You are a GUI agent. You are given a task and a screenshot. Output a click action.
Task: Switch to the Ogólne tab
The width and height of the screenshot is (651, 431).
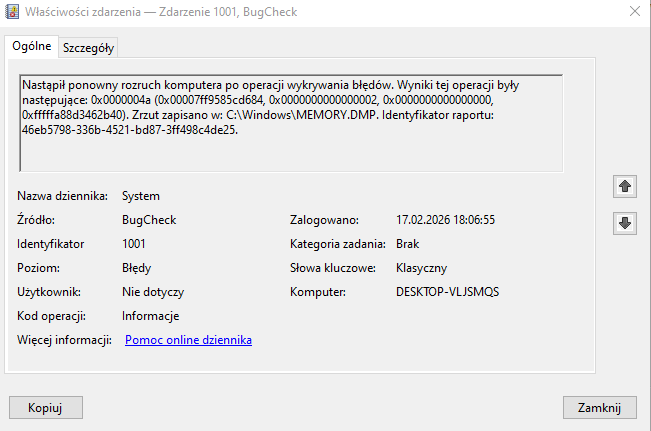[x=31, y=46]
